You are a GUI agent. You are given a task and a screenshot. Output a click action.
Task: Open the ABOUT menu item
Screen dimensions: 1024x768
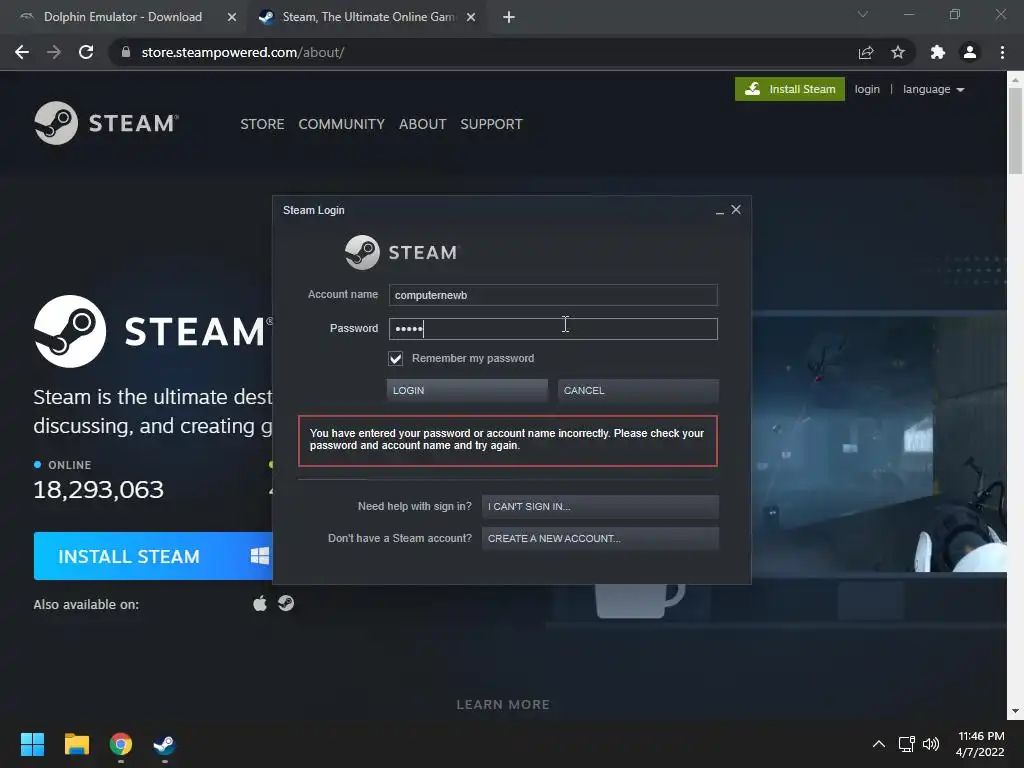pyautogui.click(x=423, y=124)
